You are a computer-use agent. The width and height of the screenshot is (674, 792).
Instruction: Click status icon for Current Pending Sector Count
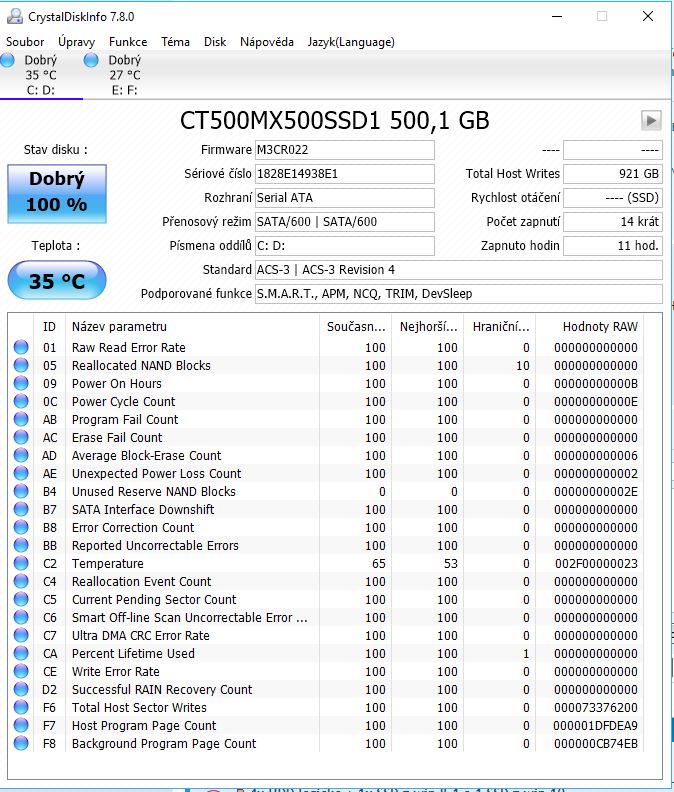(x=21, y=600)
